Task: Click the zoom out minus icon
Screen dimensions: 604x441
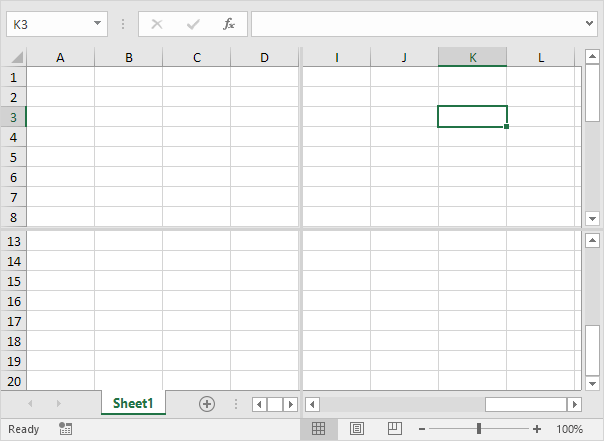Action: pos(422,429)
